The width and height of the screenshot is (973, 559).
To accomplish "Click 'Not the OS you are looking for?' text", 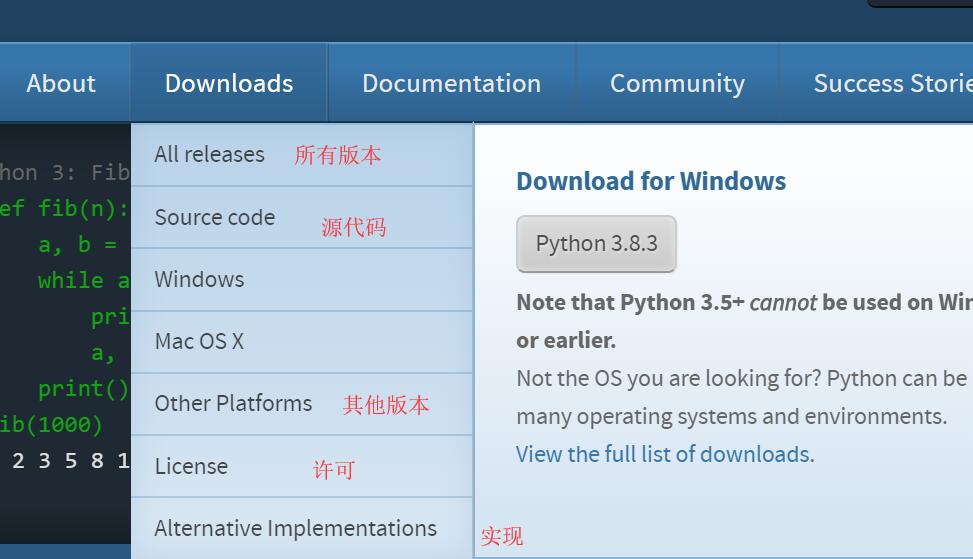I will [669, 378].
